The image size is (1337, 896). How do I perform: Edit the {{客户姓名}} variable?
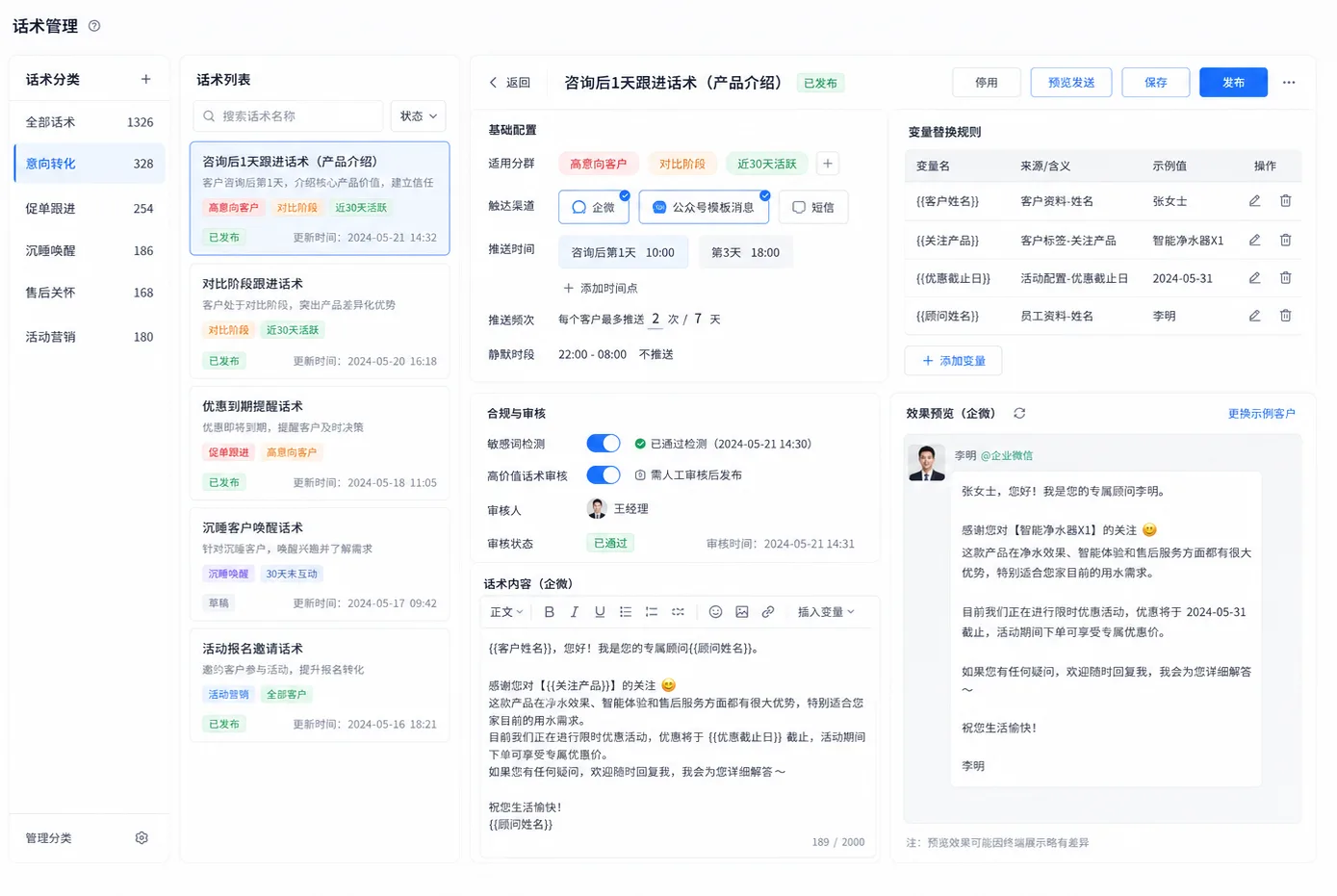coord(1254,201)
